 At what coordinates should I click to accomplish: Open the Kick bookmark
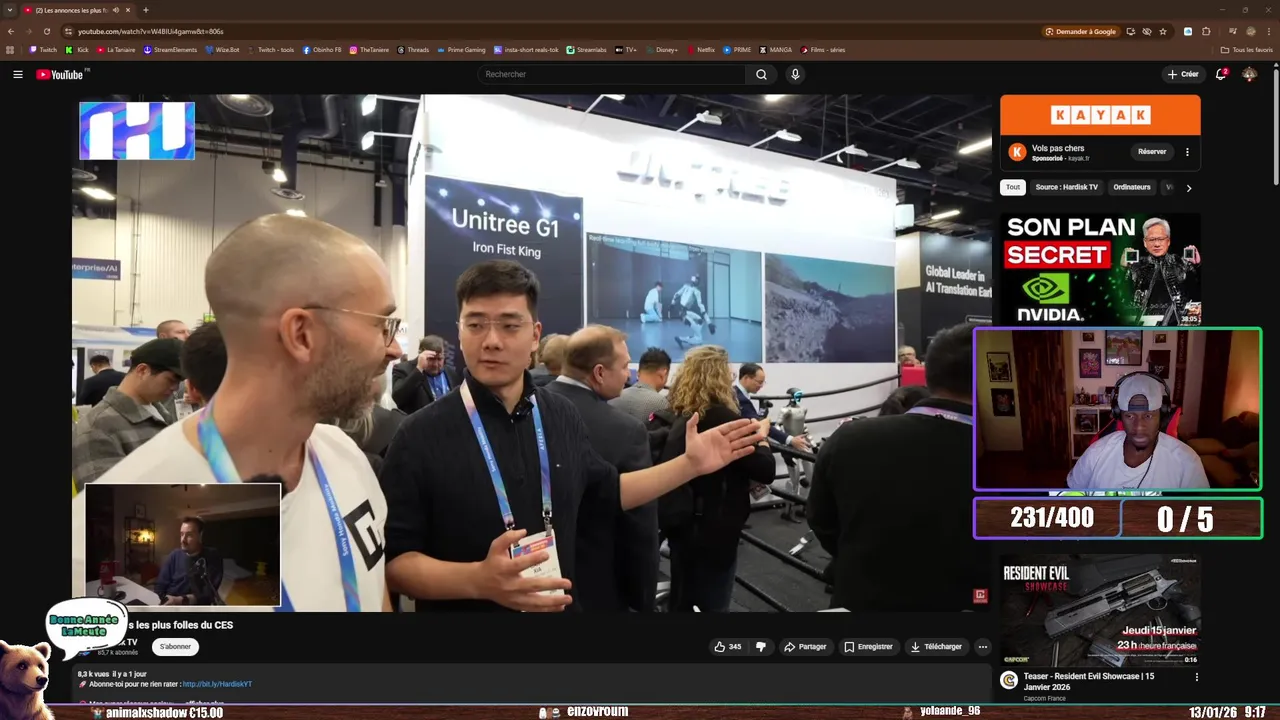point(78,49)
